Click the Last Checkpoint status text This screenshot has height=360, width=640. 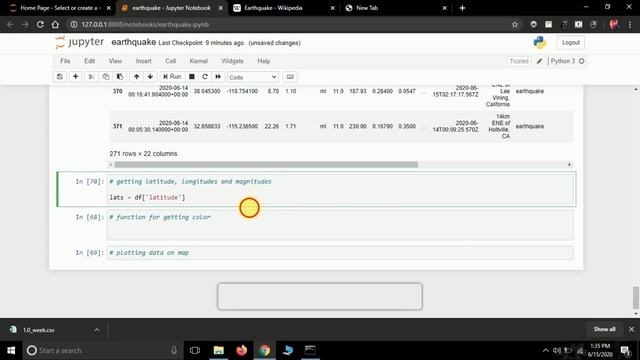coord(201,43)
